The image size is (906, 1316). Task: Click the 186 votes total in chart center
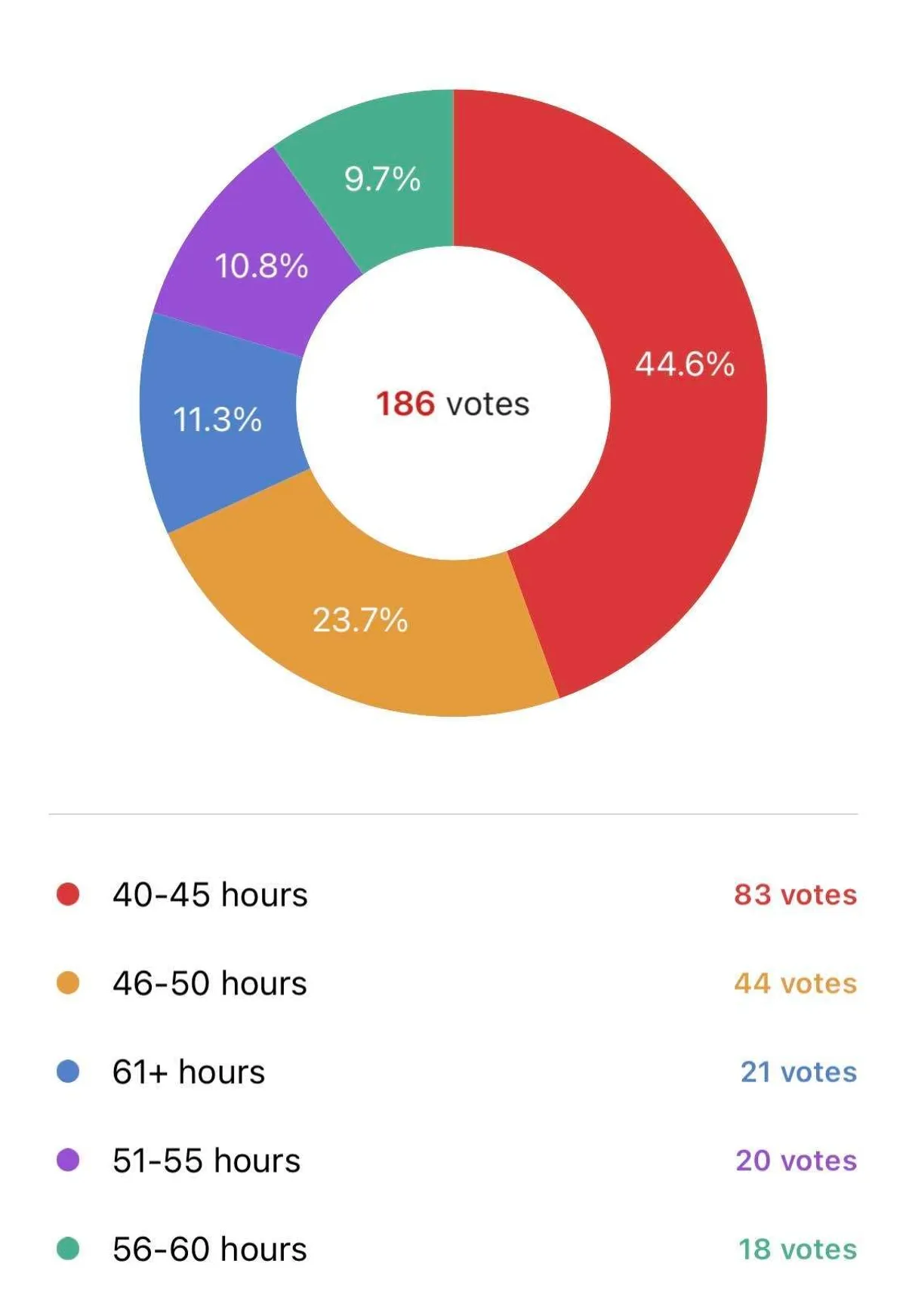[453, 404]
